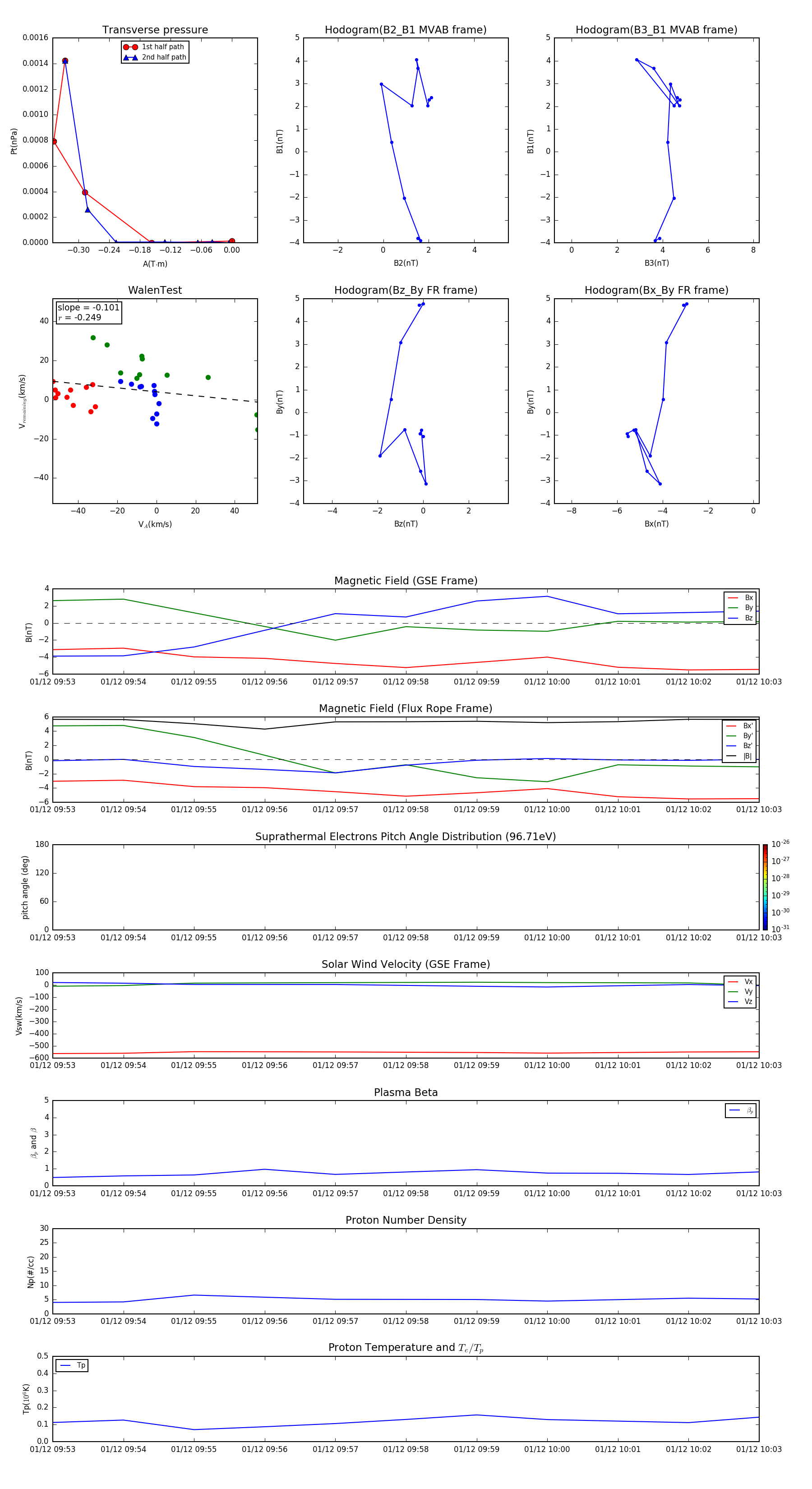Click the pitch angle color bar
Screen dimensions: 812x1489
coord(765,887)
